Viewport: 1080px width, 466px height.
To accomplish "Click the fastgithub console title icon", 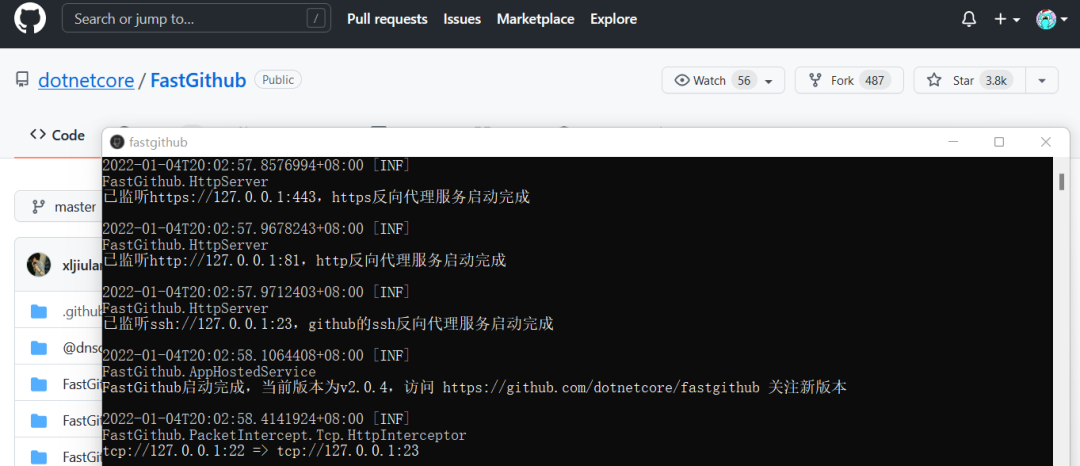I will [x=117, y=142].
